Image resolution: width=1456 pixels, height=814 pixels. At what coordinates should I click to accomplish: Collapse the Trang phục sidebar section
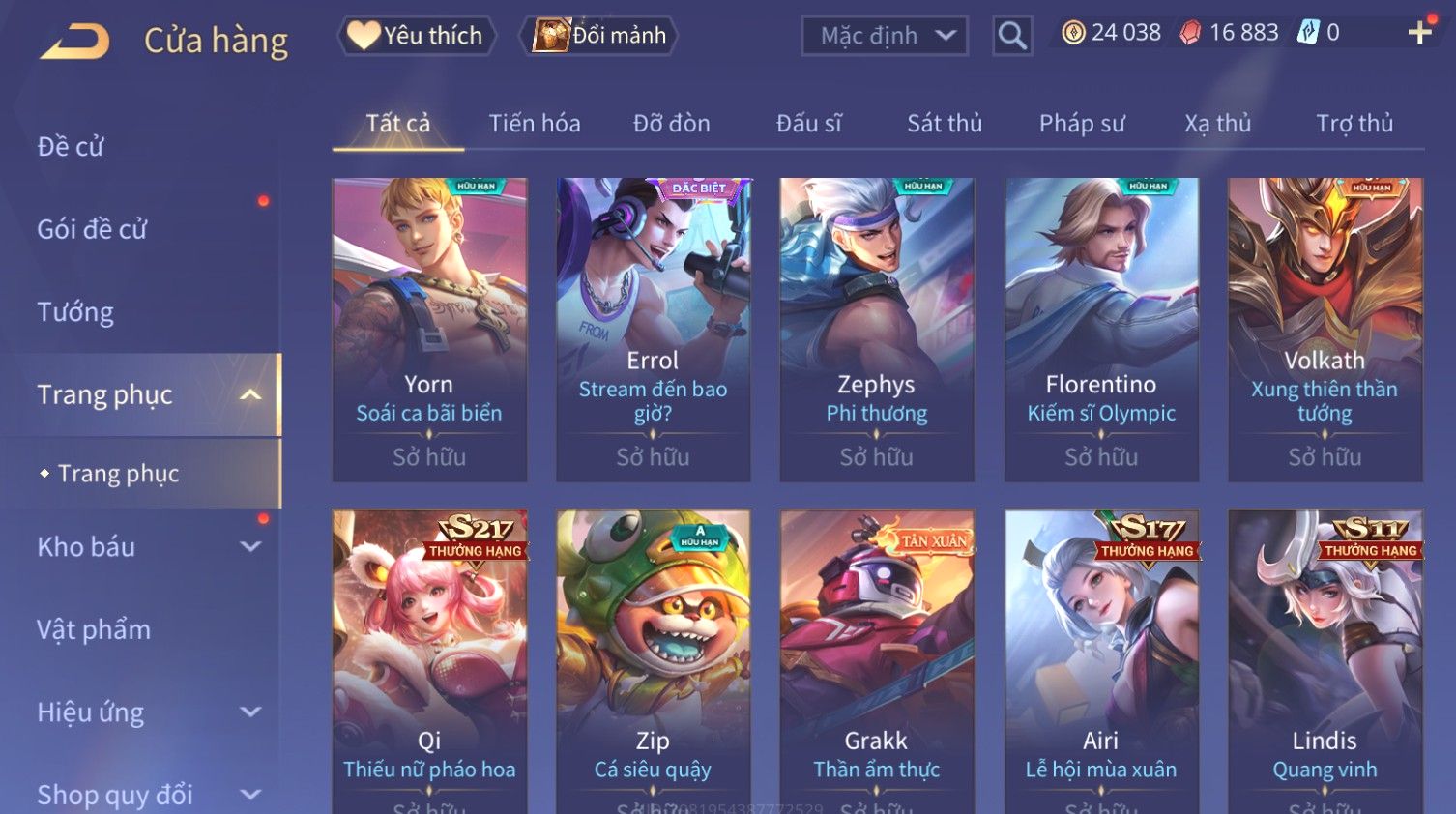coord(250,394)
